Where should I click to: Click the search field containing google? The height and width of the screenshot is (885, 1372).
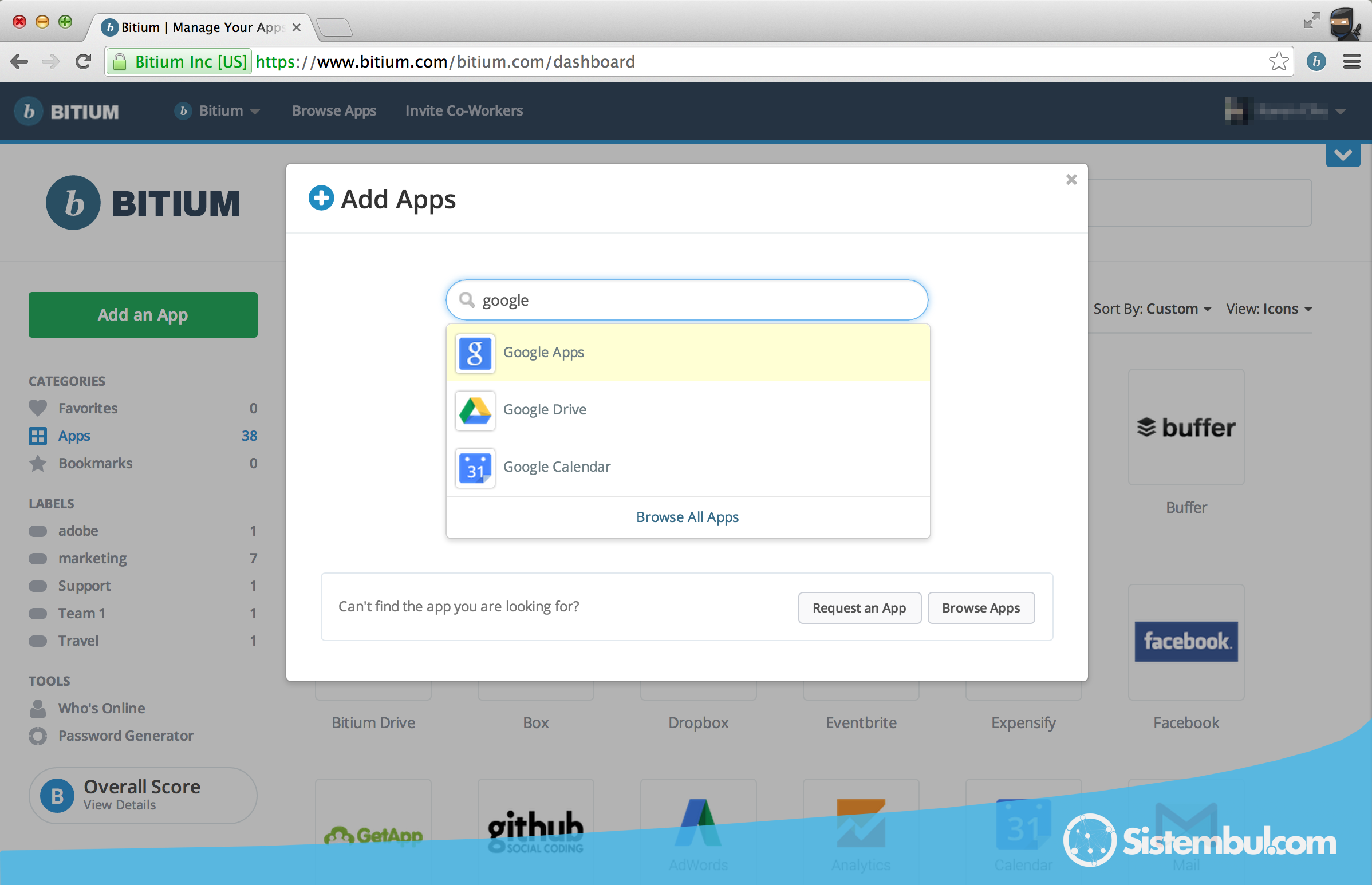pos(687,300)
